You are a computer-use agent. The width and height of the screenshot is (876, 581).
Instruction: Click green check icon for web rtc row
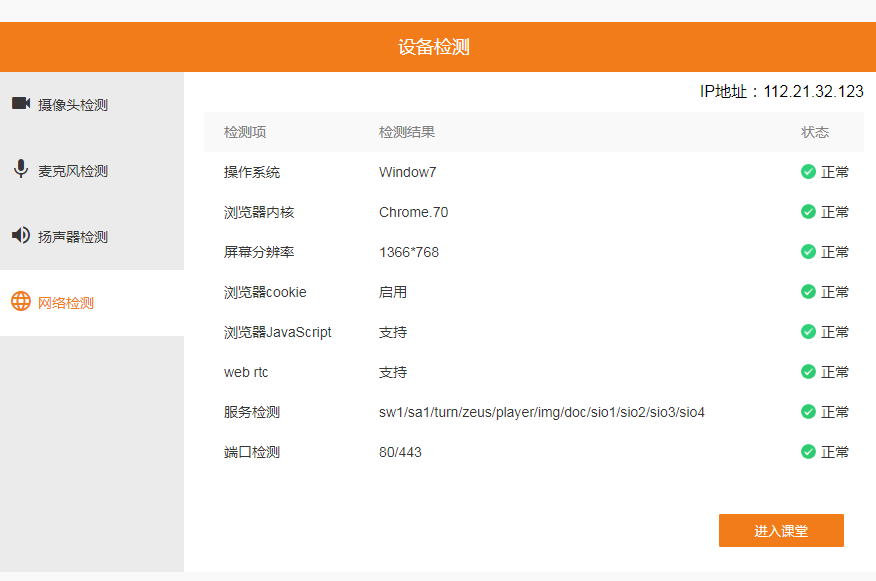click(808, 372)
